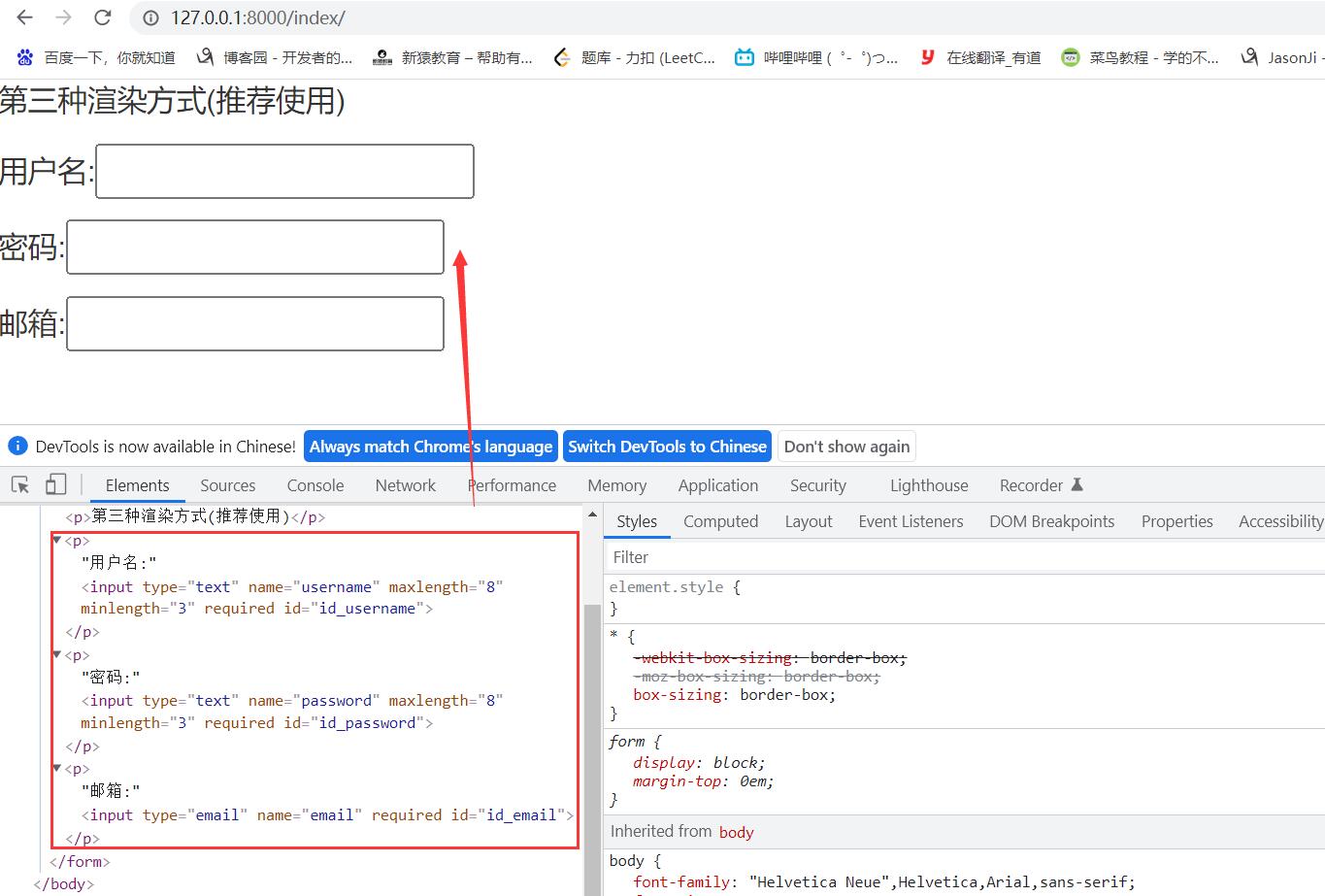
Task: Switch to the Network tab
Action: [x=406, y=485]
